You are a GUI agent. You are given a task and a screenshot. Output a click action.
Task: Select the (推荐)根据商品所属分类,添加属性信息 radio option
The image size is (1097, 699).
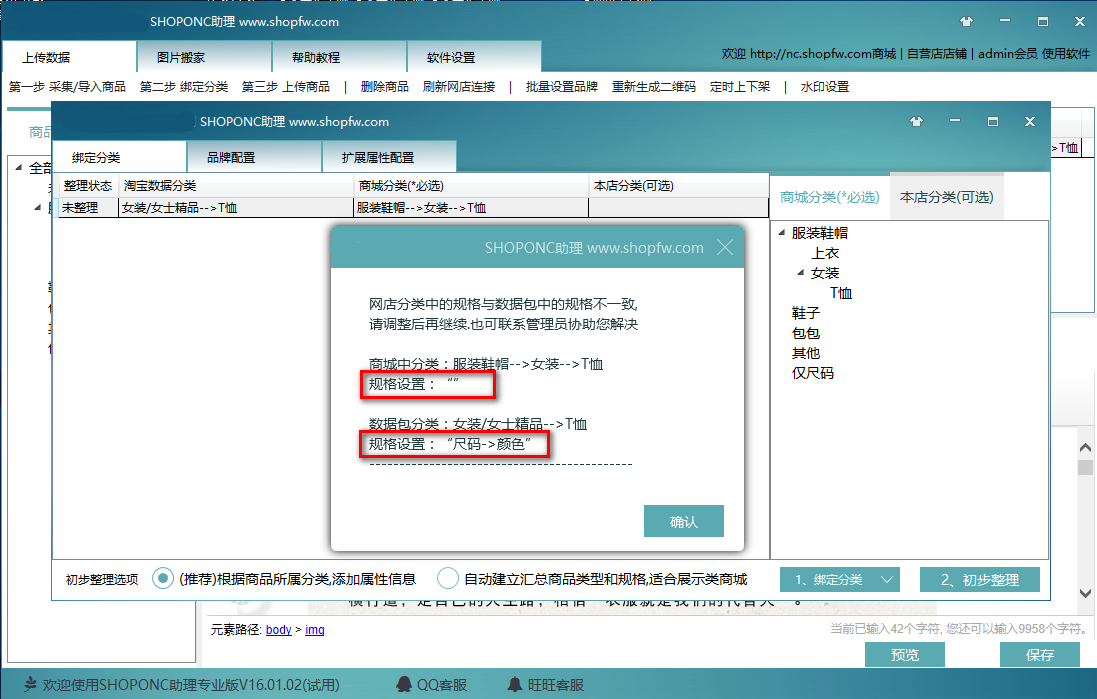163,579
